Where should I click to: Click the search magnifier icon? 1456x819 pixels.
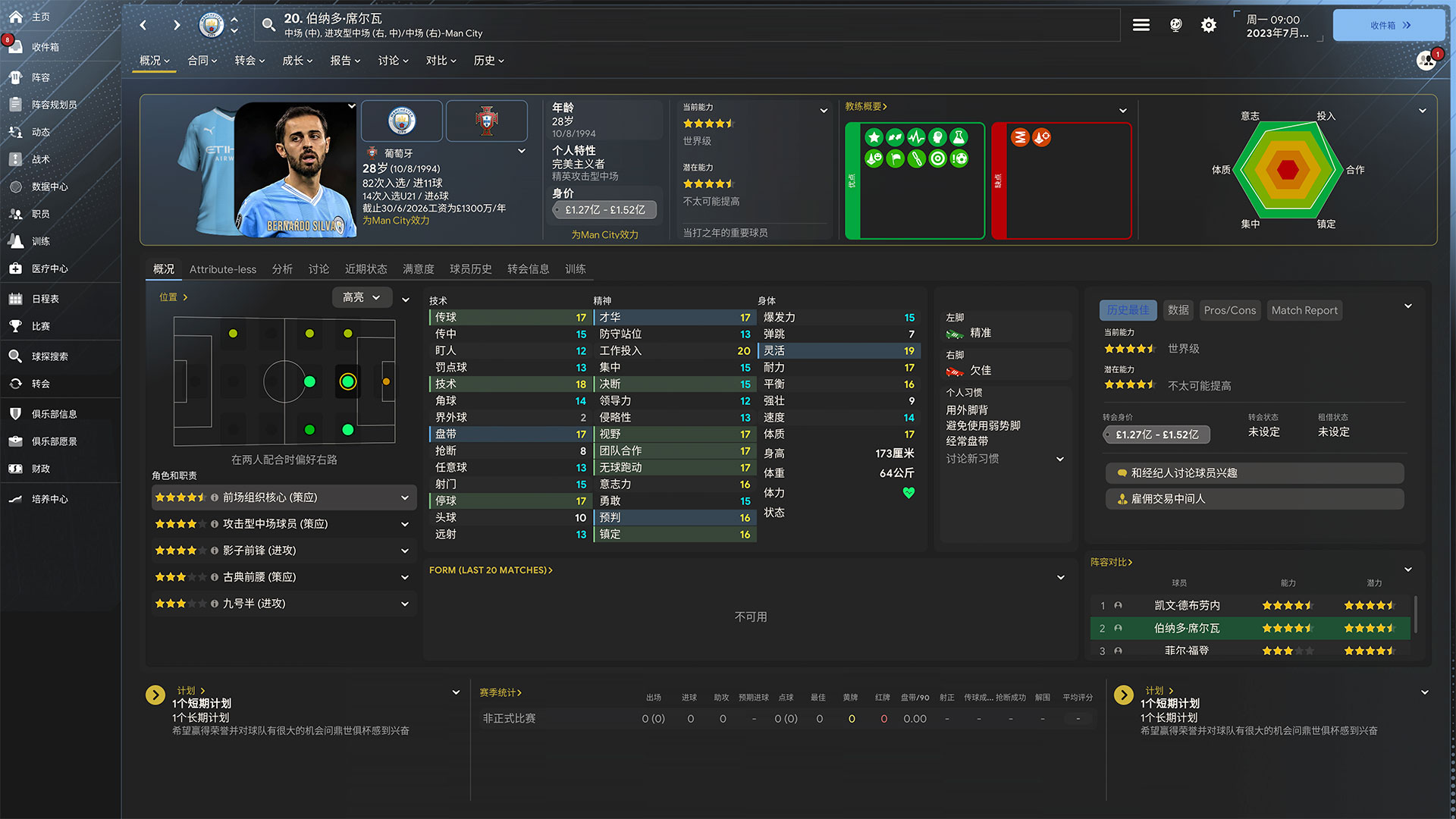[268, 25]
